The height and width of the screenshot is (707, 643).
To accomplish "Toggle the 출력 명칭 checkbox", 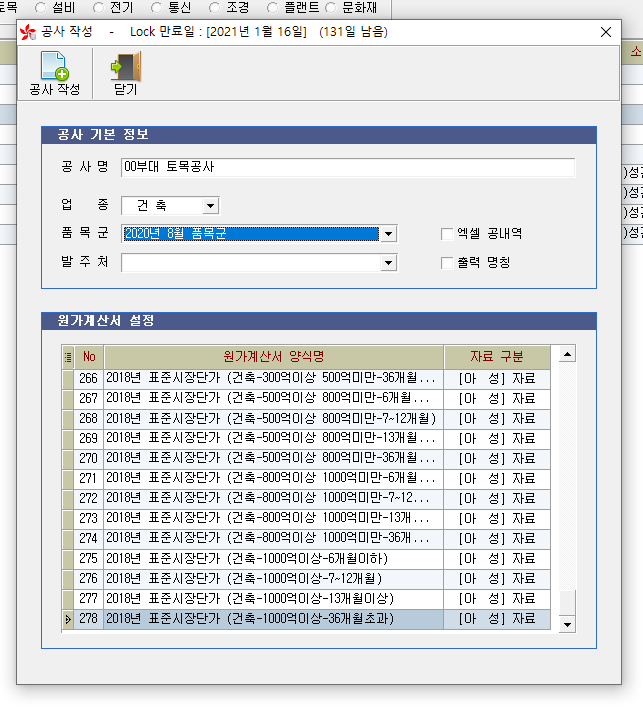I will coord(447,263).
